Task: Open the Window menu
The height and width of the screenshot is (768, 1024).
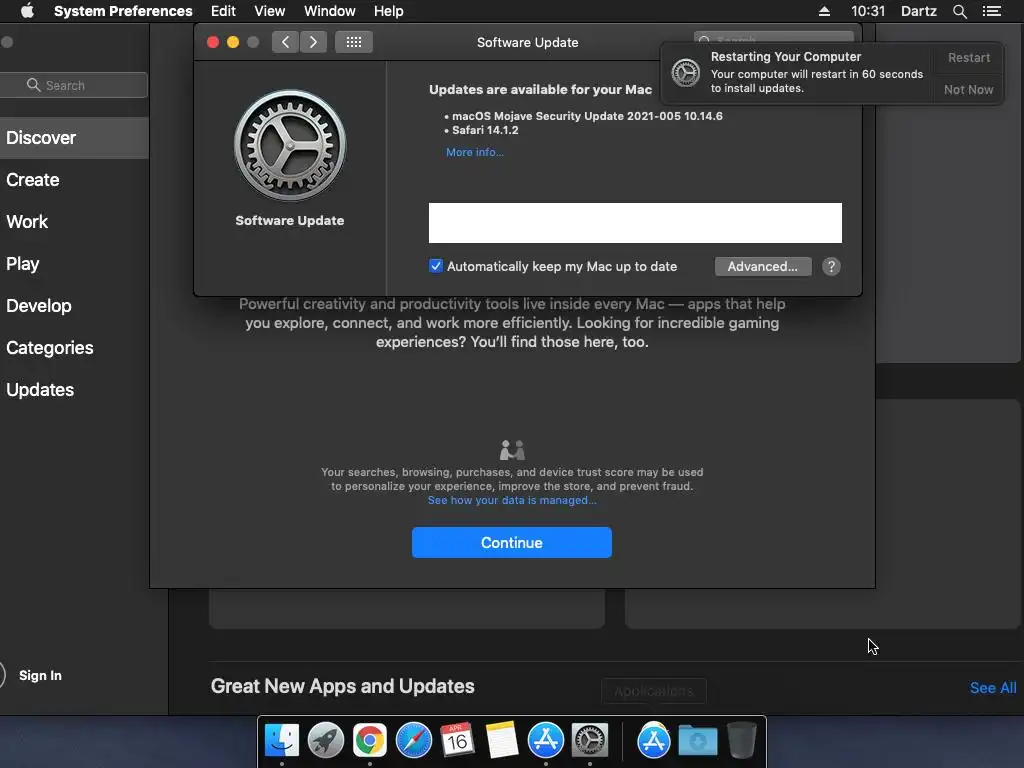Action: tap(330, 11)
